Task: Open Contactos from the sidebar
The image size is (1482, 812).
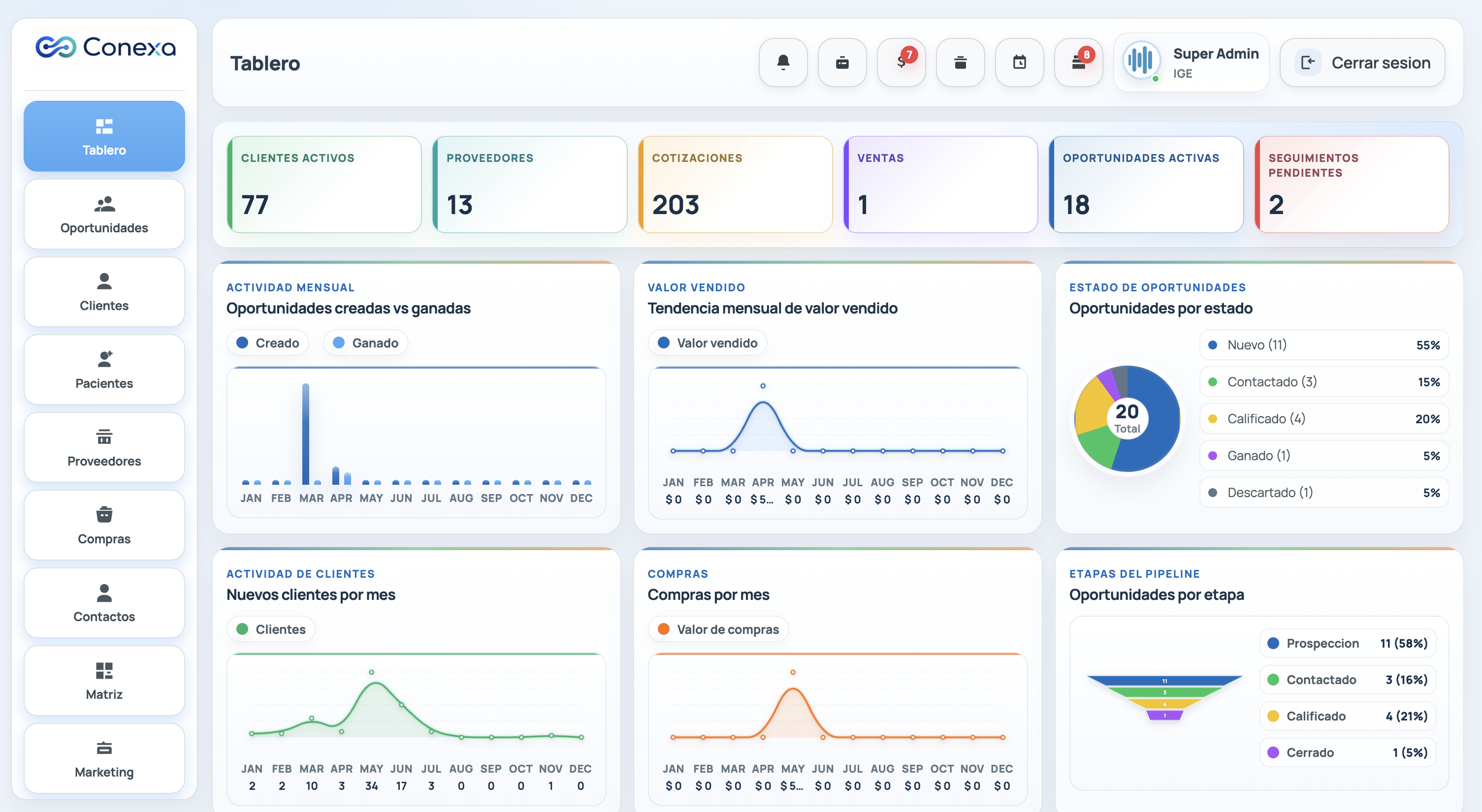Action: (x=104, y=603)
